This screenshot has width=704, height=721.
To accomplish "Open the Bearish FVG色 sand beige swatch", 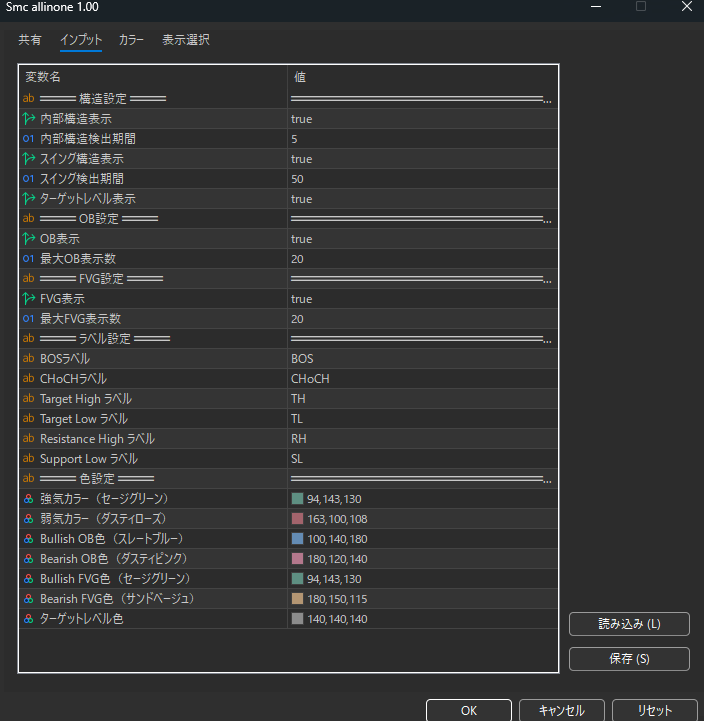I will (298, 599).
